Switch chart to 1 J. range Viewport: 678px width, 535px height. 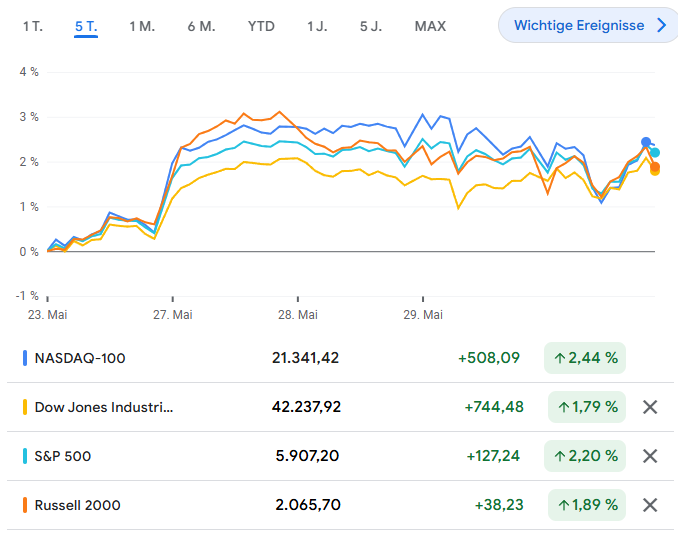[317, 26]
